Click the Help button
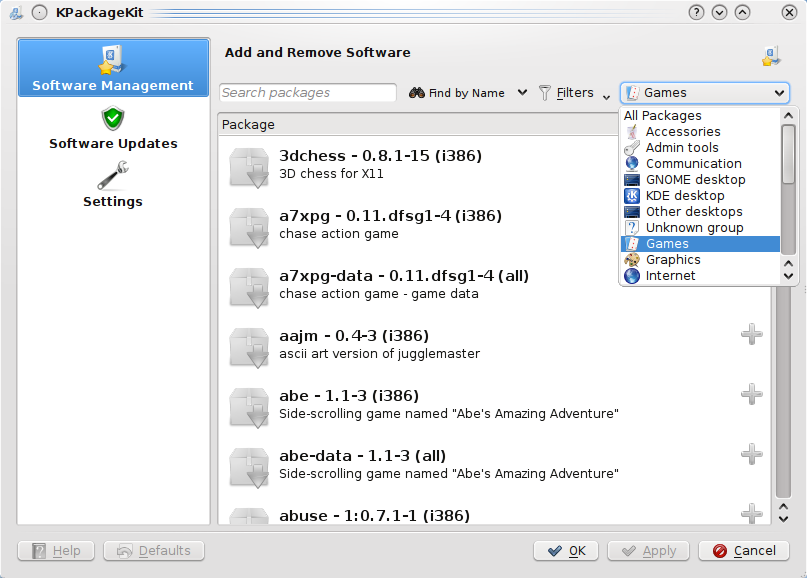The image size is (807, 578). point(57,551)
